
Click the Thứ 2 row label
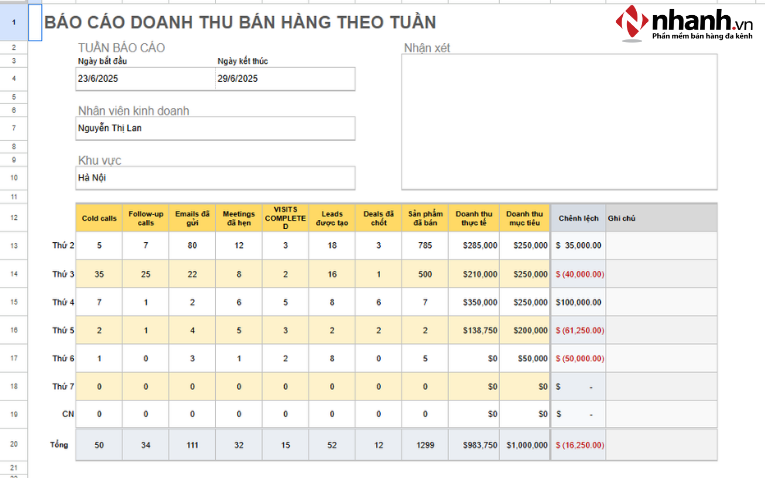tap(63, 245)
